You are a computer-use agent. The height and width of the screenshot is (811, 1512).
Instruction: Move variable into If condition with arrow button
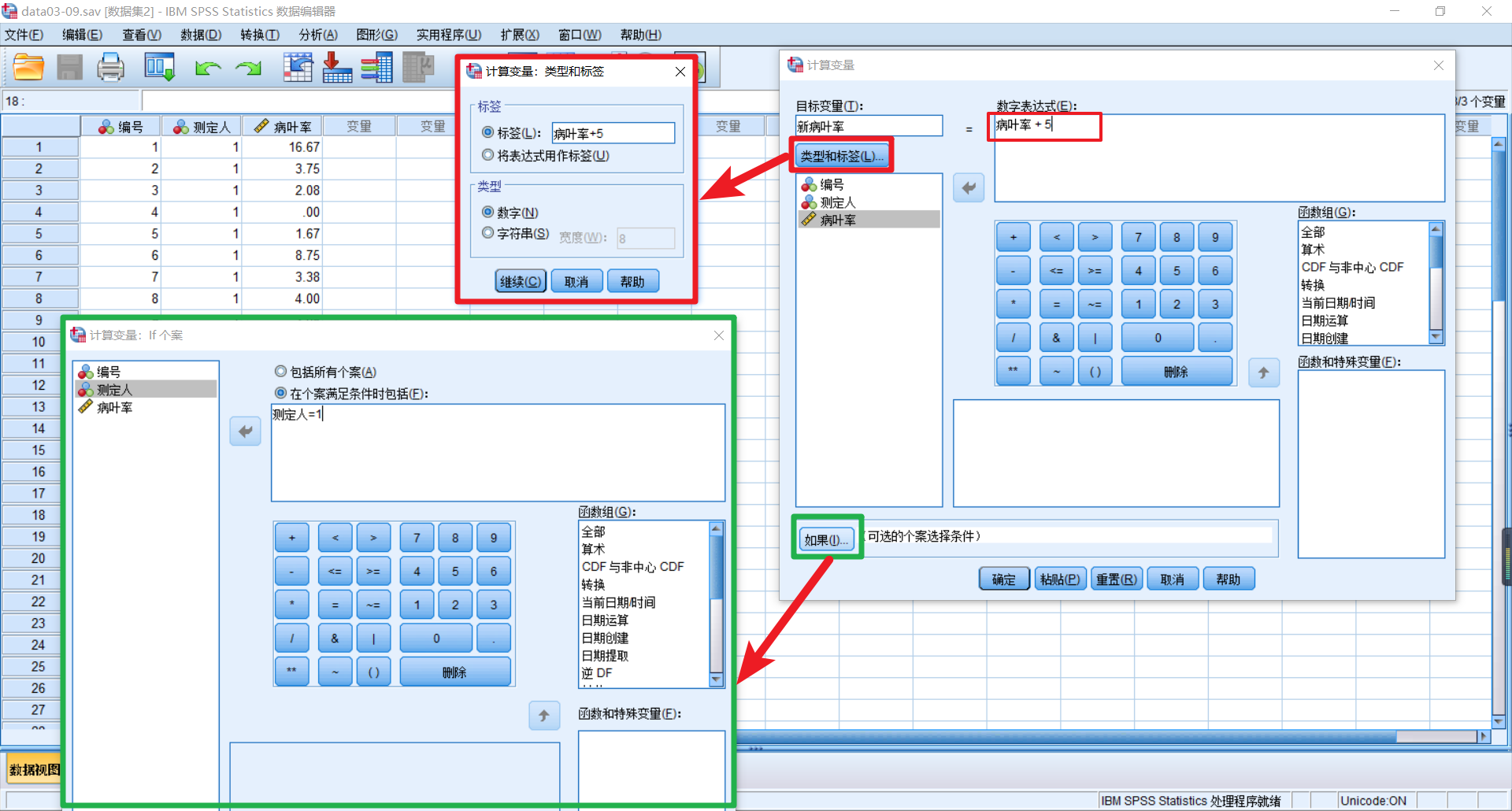[x=246, y=431]
